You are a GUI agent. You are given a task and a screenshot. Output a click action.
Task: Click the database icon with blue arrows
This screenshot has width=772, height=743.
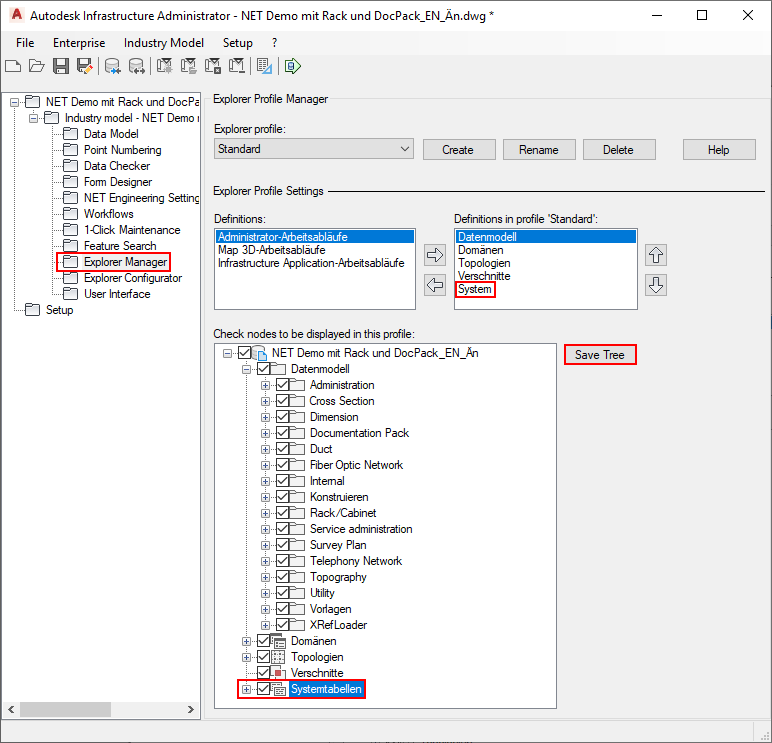click(113, 66)
